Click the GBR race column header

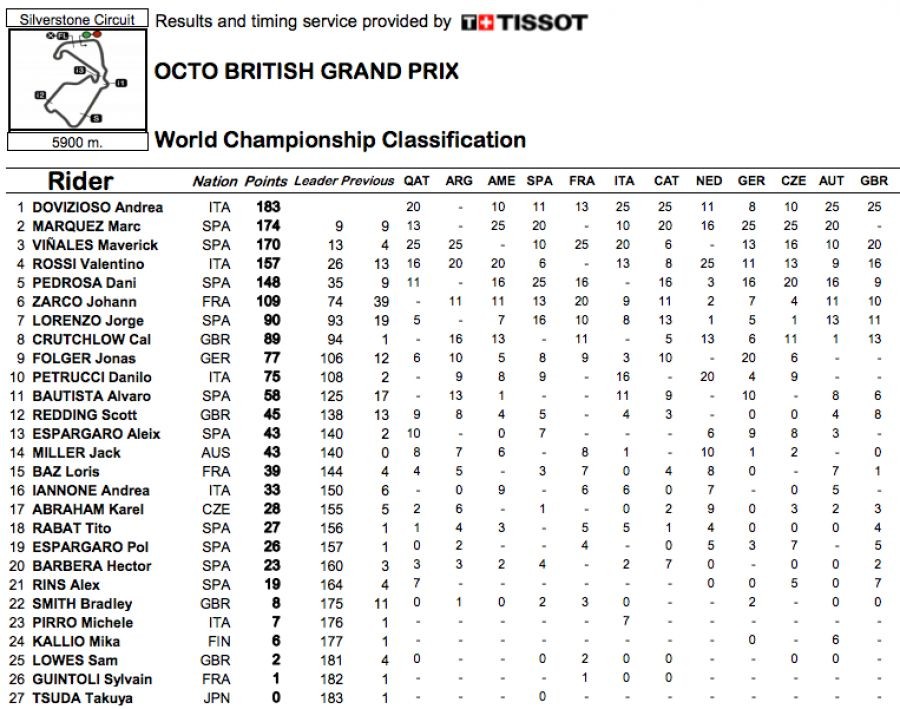click(874, 182)
